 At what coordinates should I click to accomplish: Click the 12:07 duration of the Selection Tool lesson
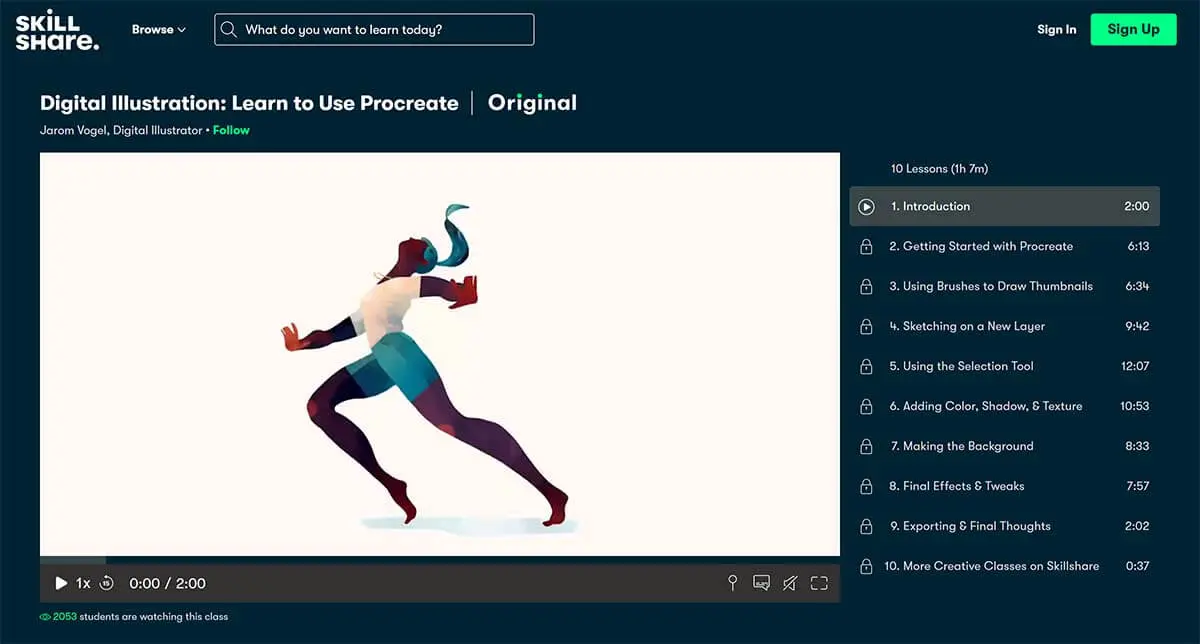tap(1135, 366)
